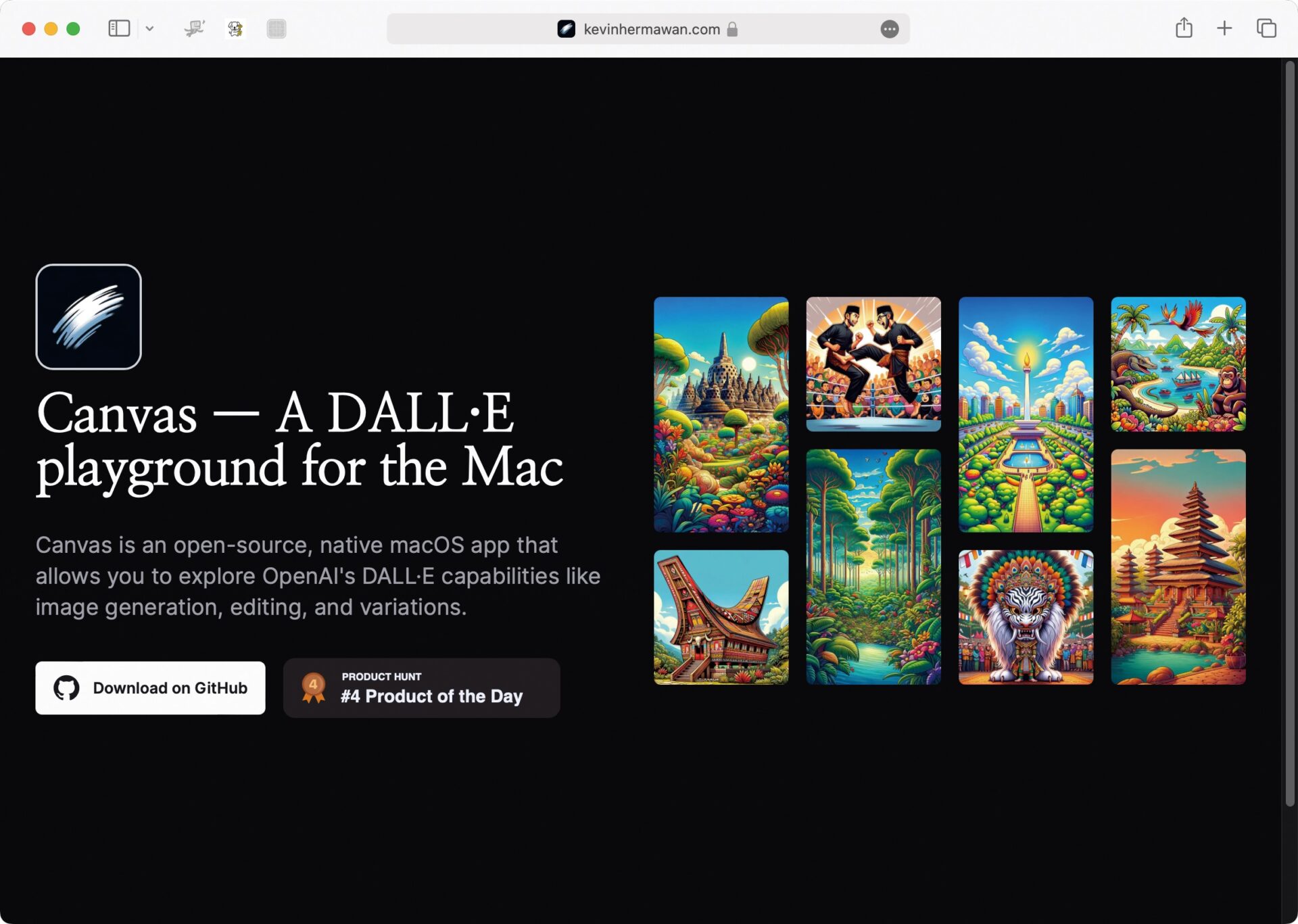Toggle the Safari sidebar button
1298x924 pixels.
(119, 28)
